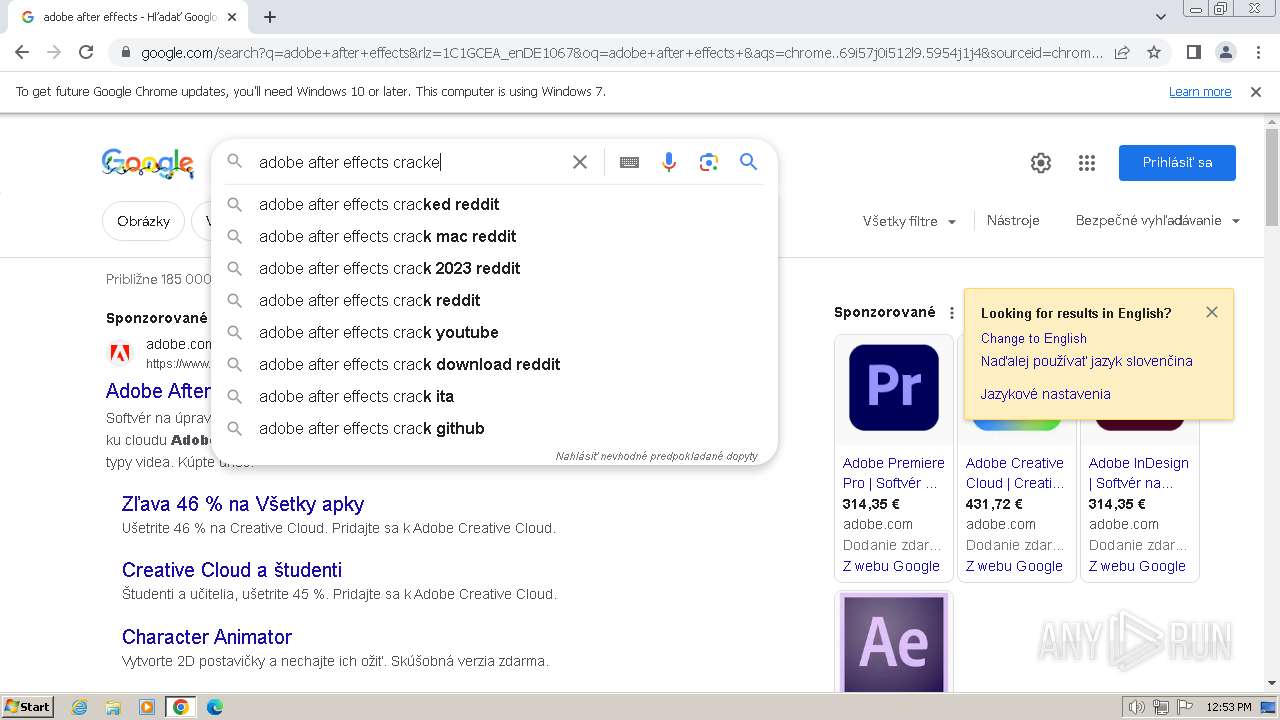Select suggestion crack ita
The height and width of the screenshot is (720, 1280).
pyautogui.click(x=494, y=396)
